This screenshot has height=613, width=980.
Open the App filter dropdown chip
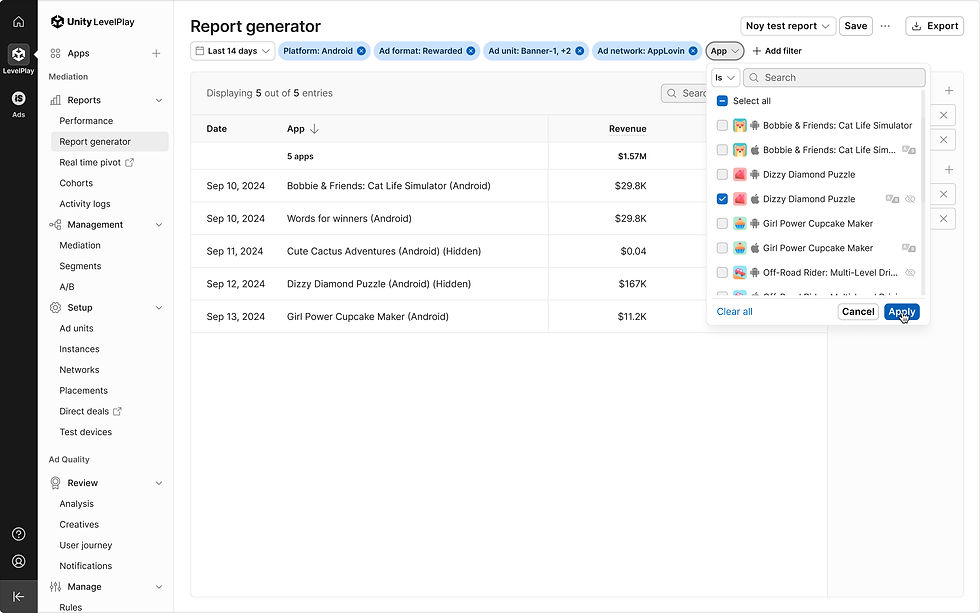click(724, 51)
